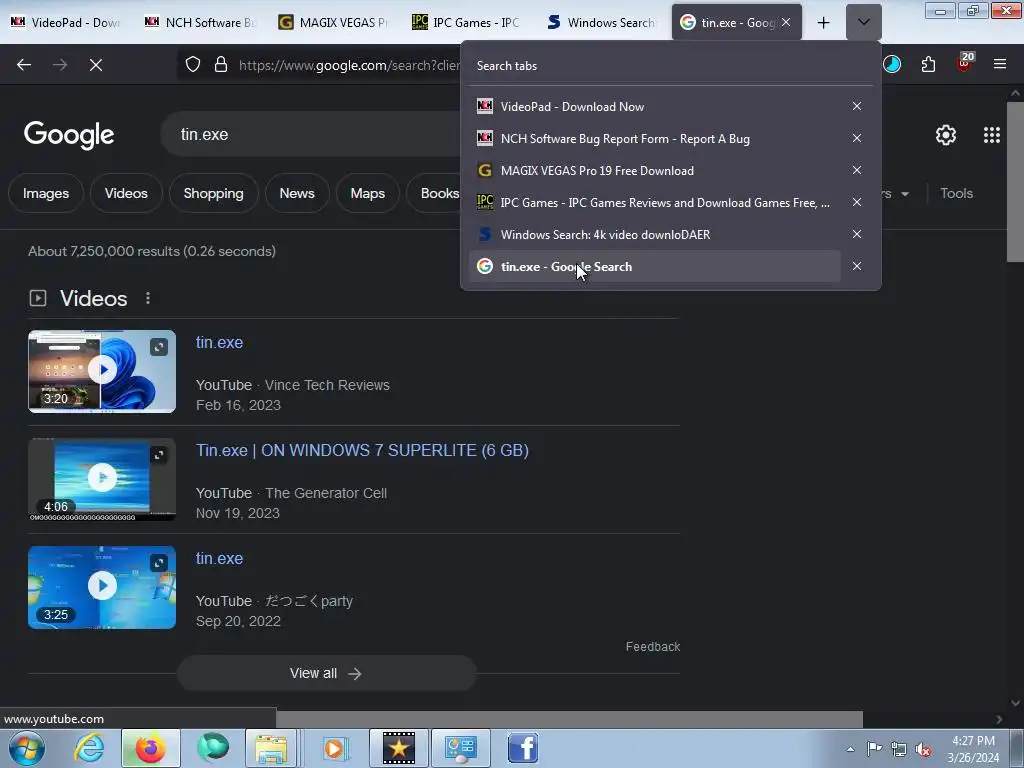Click muted volume icon in system tray

click(x=923, y=749)
